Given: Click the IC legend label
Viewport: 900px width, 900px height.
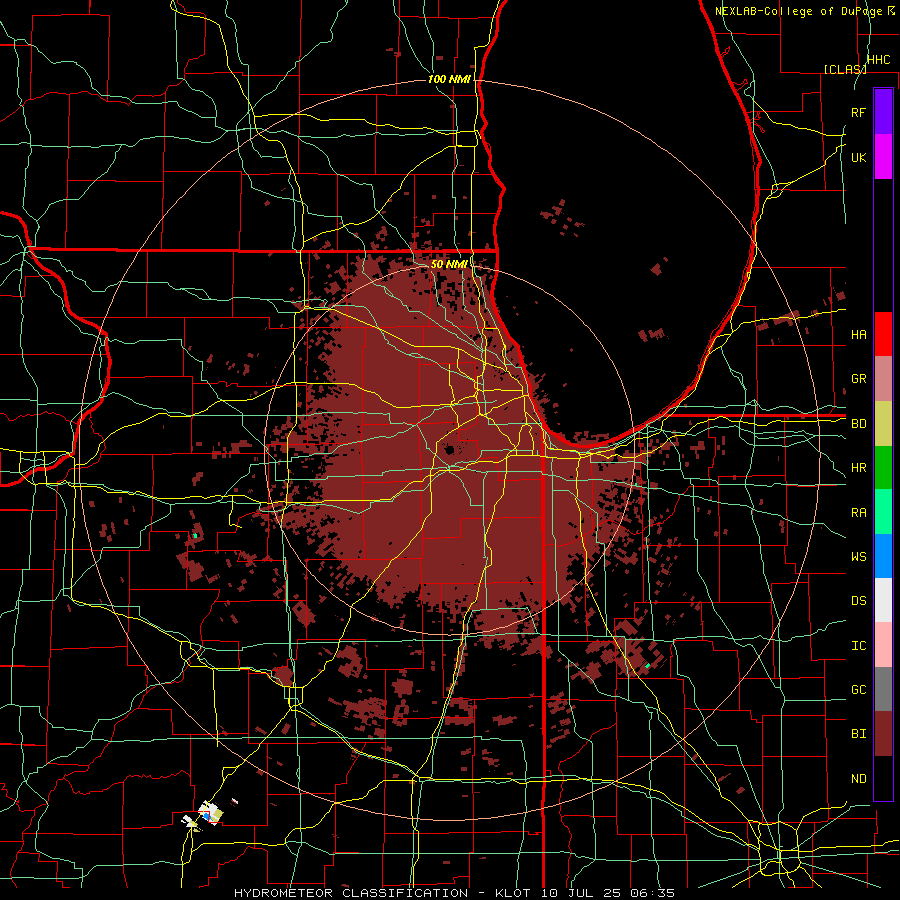Looking at the screenshot, I should [858, 646].
